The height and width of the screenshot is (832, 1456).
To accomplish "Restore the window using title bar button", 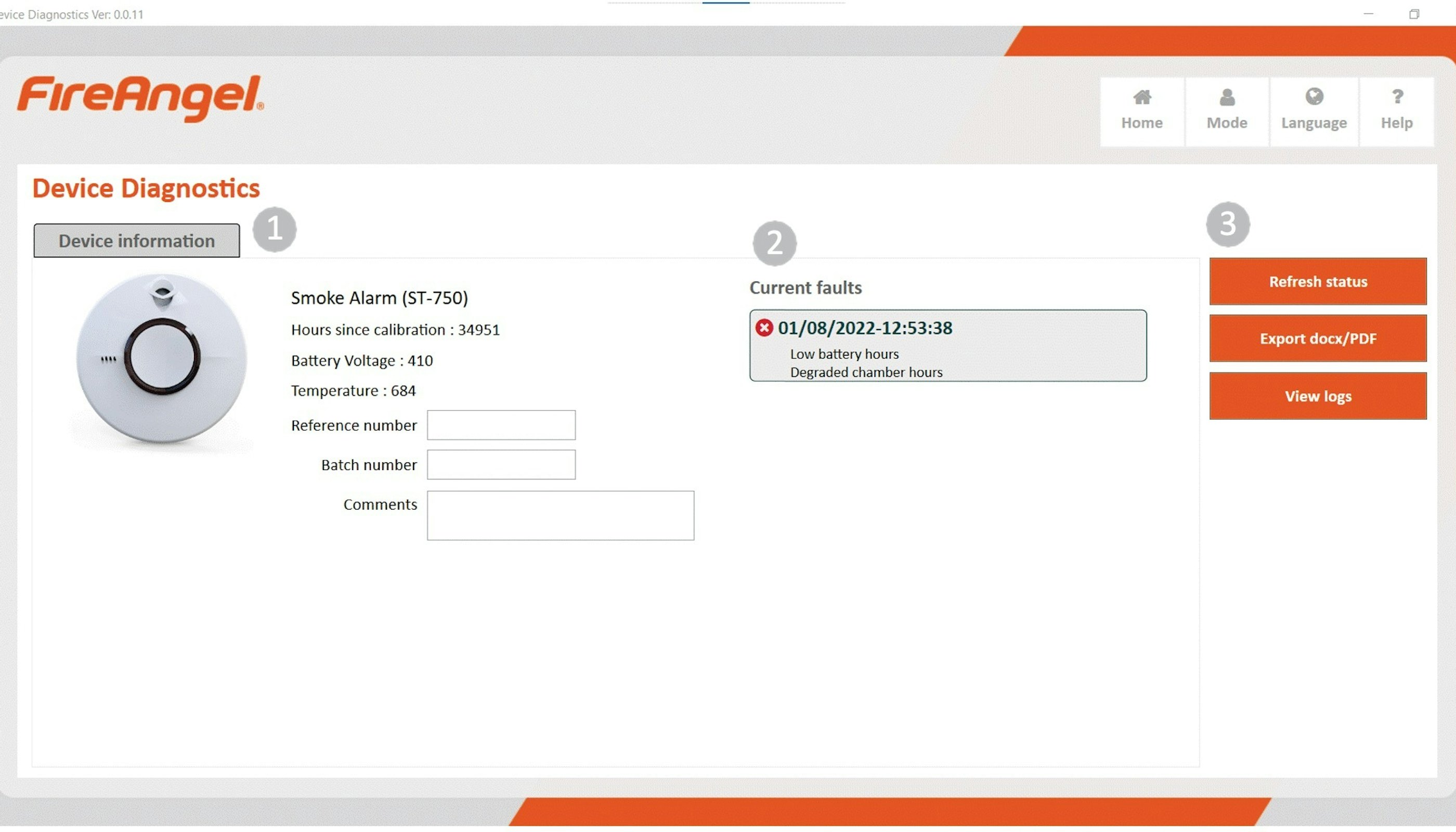I will tap(1414, 14).
